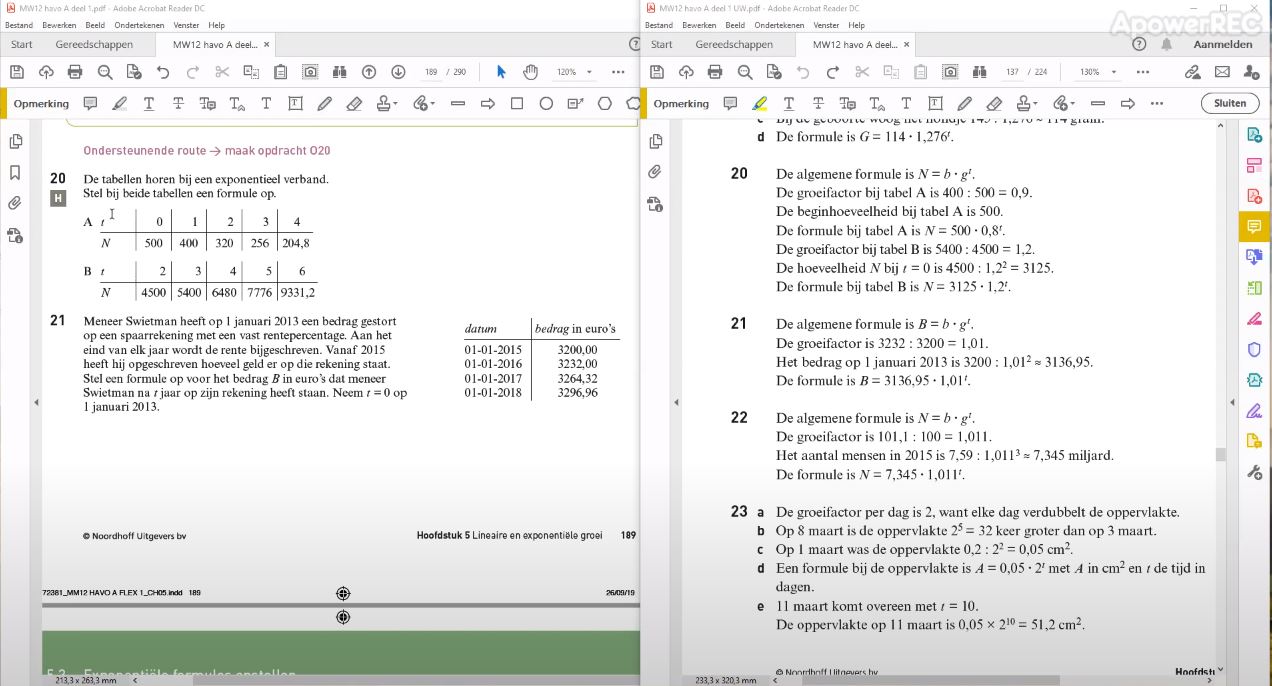
Task: Undo last action in left window
Action: 163,72
